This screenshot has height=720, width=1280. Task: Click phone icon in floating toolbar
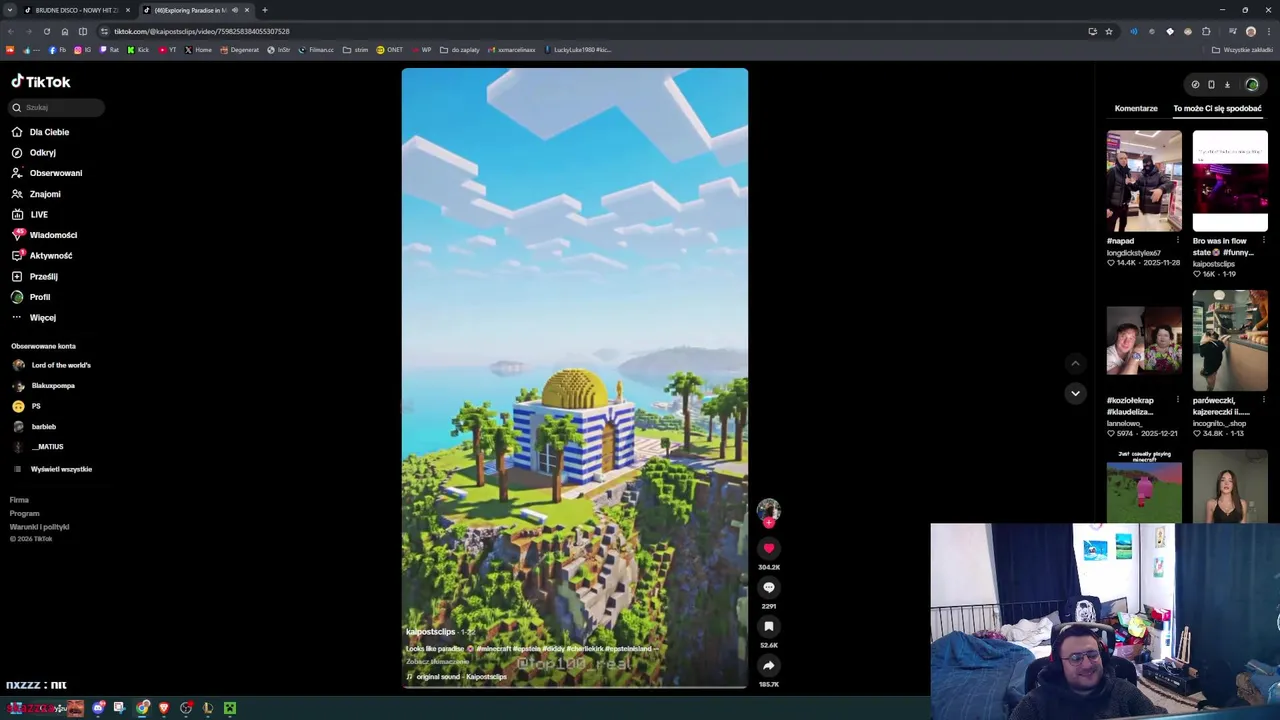[x=1211, y=85]
